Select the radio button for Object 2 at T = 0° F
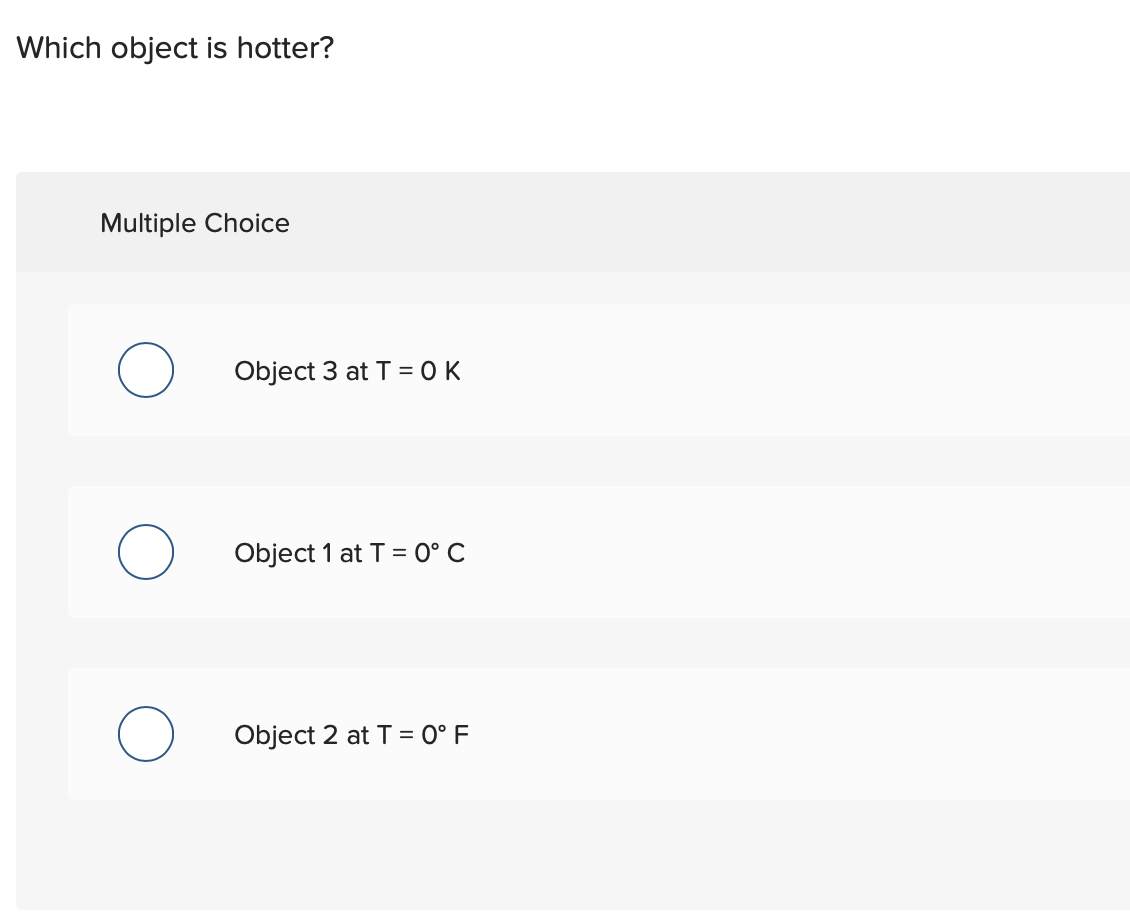 pos(146,734)
